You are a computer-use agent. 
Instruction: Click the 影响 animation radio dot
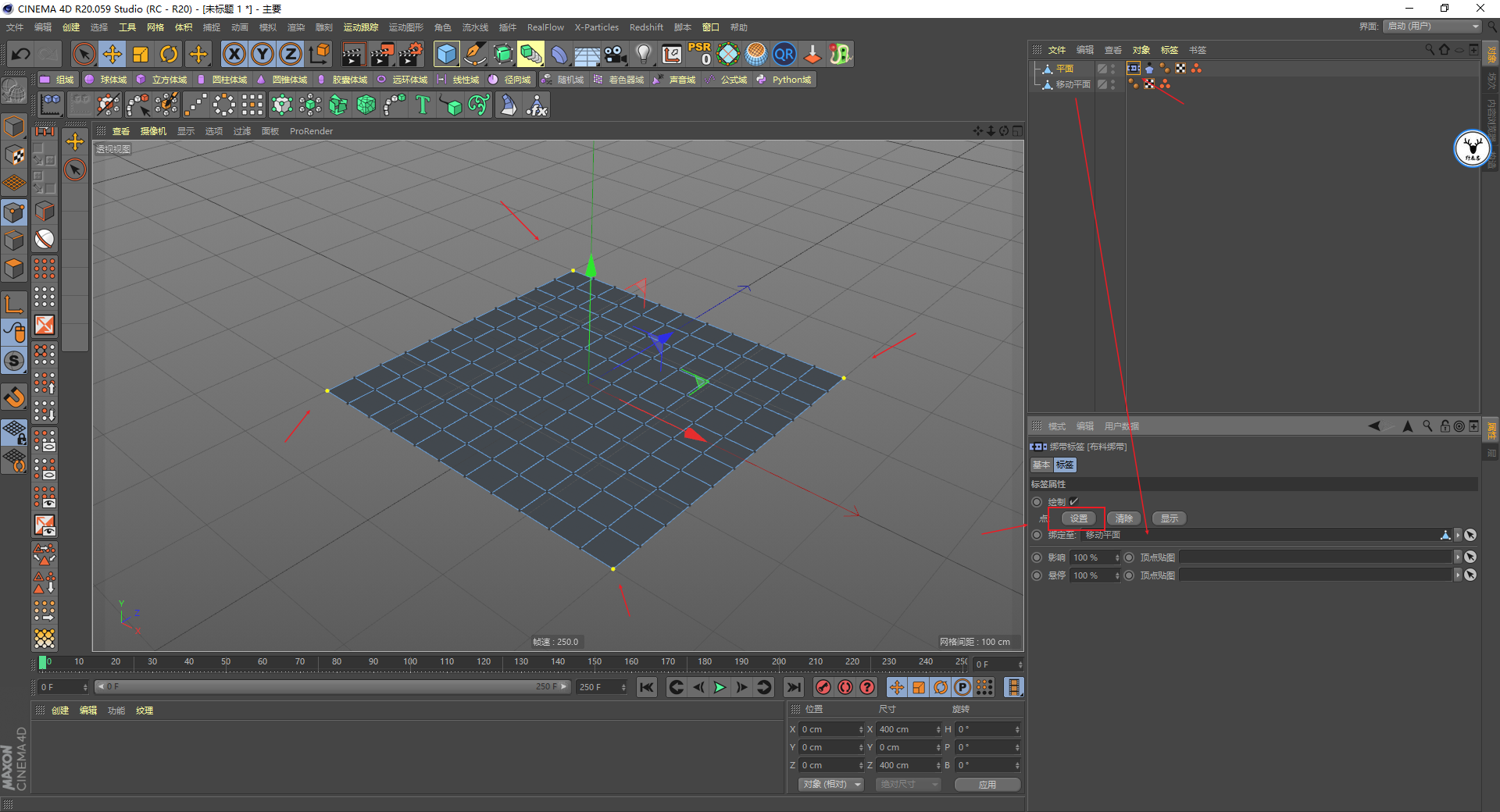point(1037,557)
